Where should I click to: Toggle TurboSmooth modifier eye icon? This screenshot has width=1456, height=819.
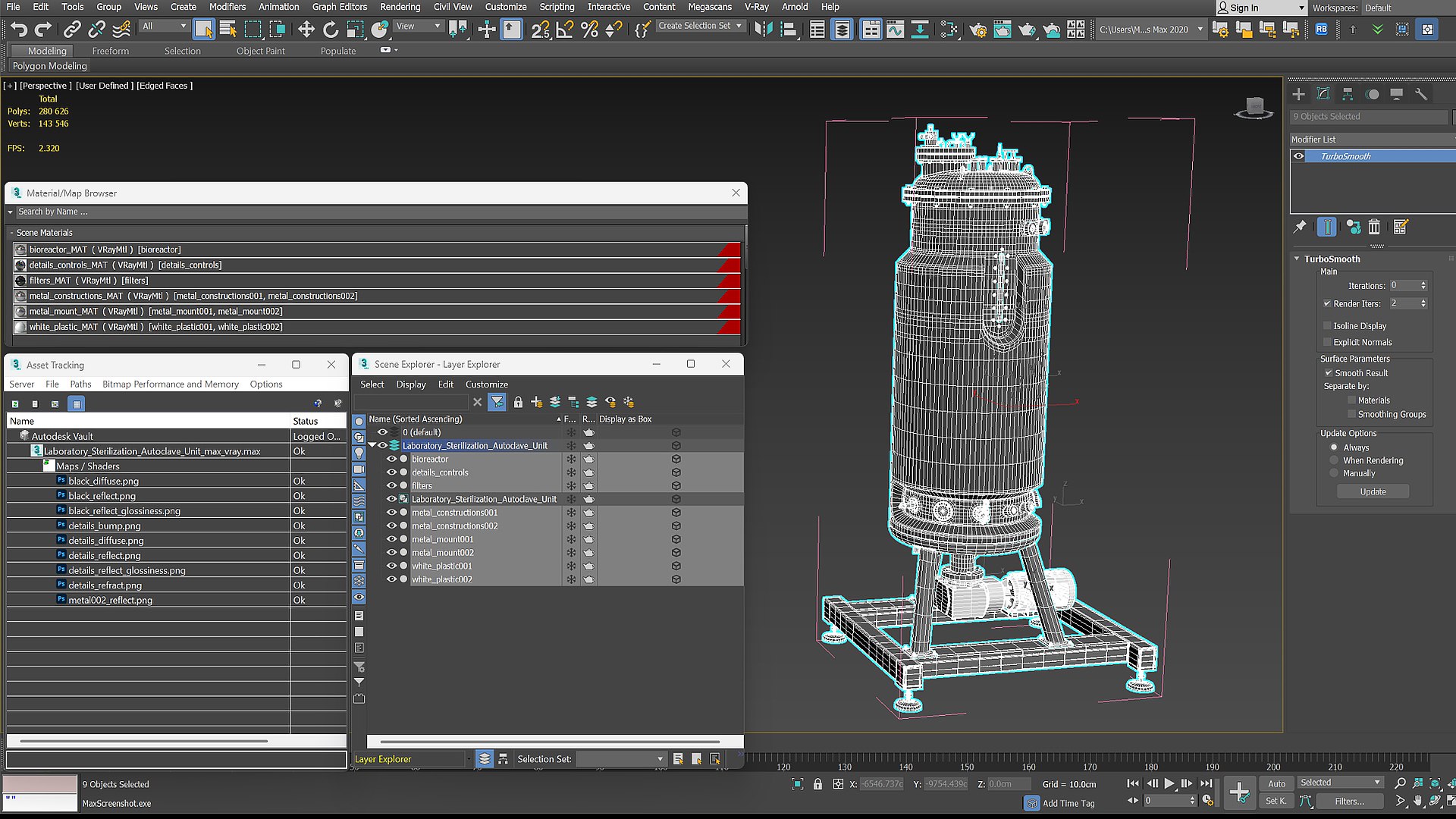[1299, 156]
